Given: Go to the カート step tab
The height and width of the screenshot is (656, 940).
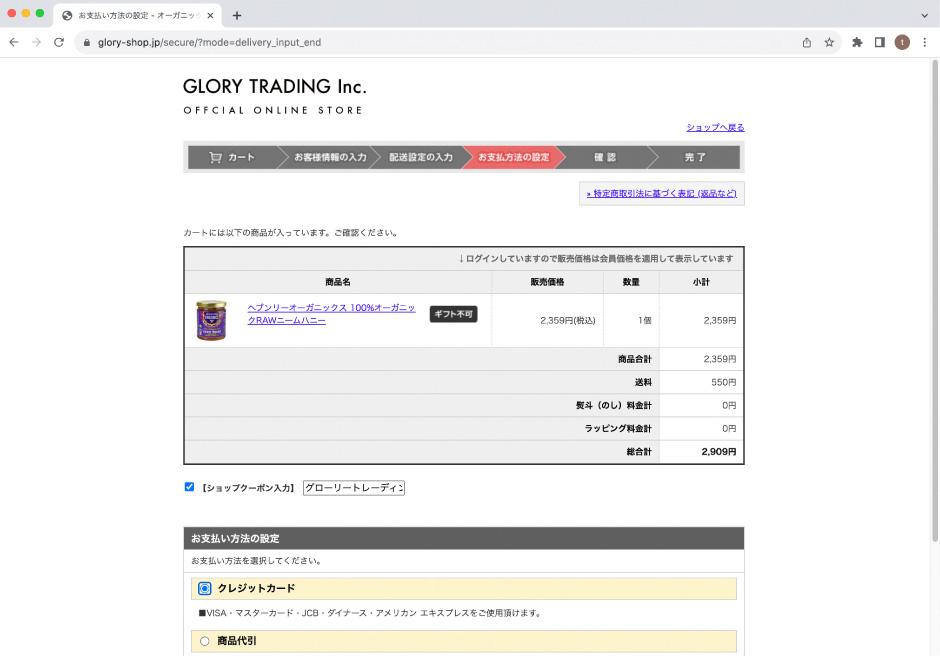Looking at the screenshot, I should [x=232, y=158].
